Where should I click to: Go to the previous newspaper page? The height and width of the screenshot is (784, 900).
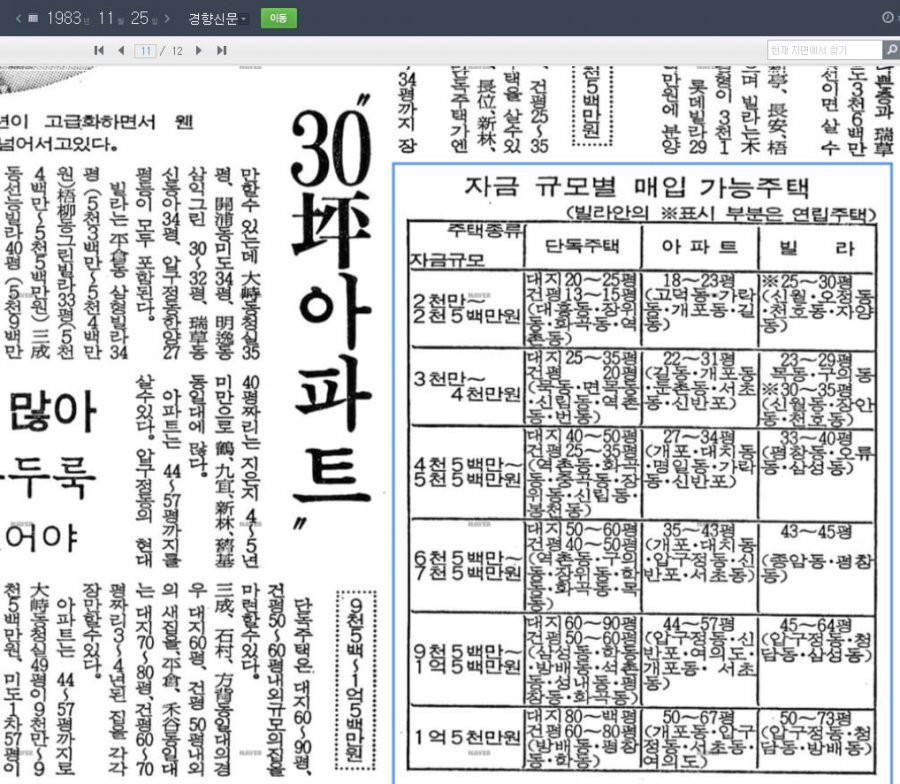tap(121, 51)
